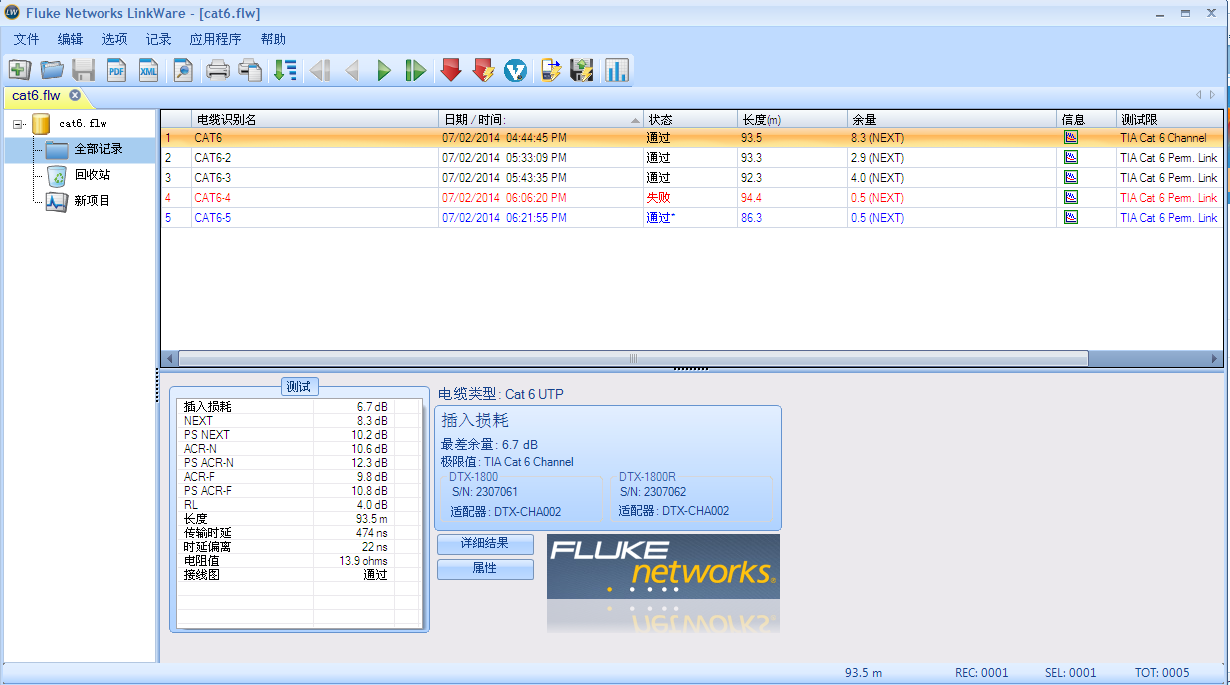The width and height of the screenshot is (1230, 685).
Task: Create a new project with the green plus icon
Action: tap(19, 70)
